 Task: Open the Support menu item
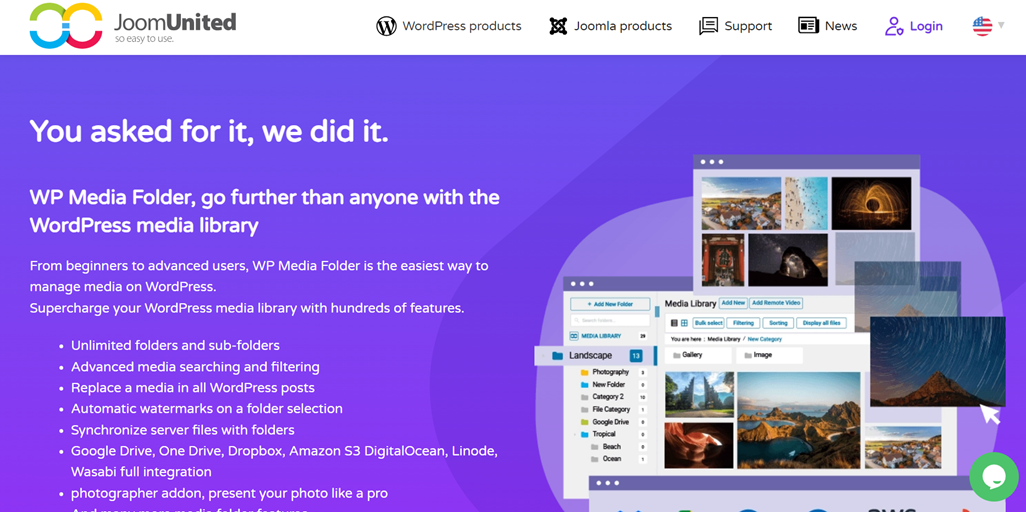coord(736,26)
